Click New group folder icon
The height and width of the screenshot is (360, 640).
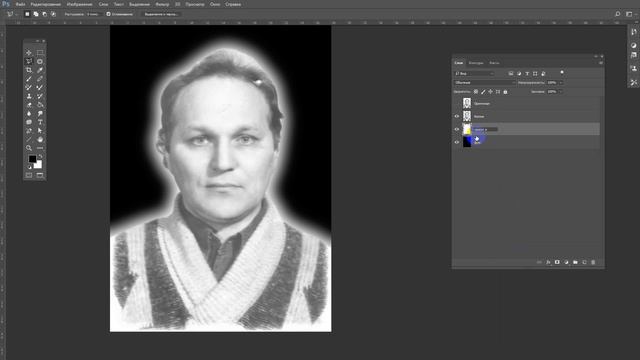(575, 262)
